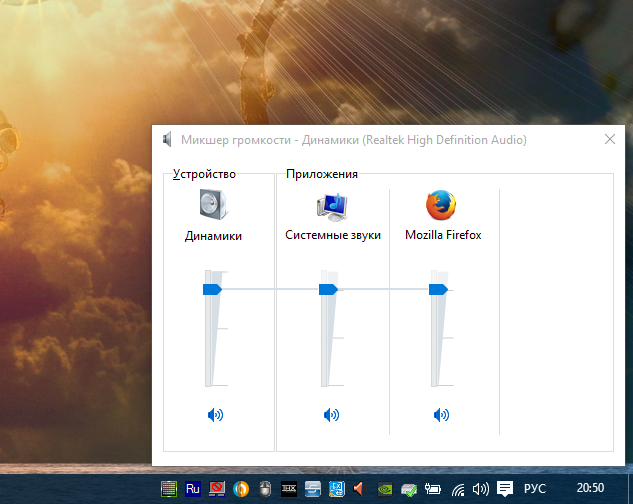Click the Mozilla Firefox label
Image resolution: width=633 pixels, height=504 pixels.
[443, 235]
